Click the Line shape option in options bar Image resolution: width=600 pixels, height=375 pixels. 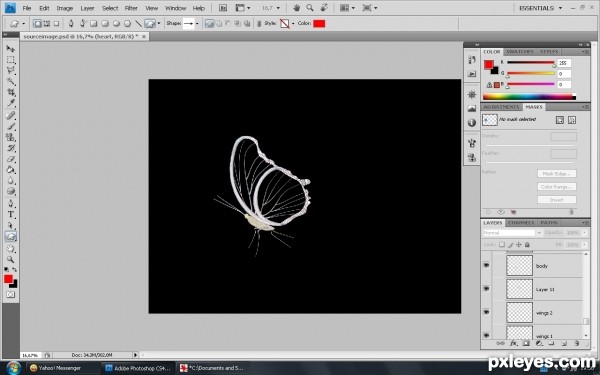tap(138, 24)
